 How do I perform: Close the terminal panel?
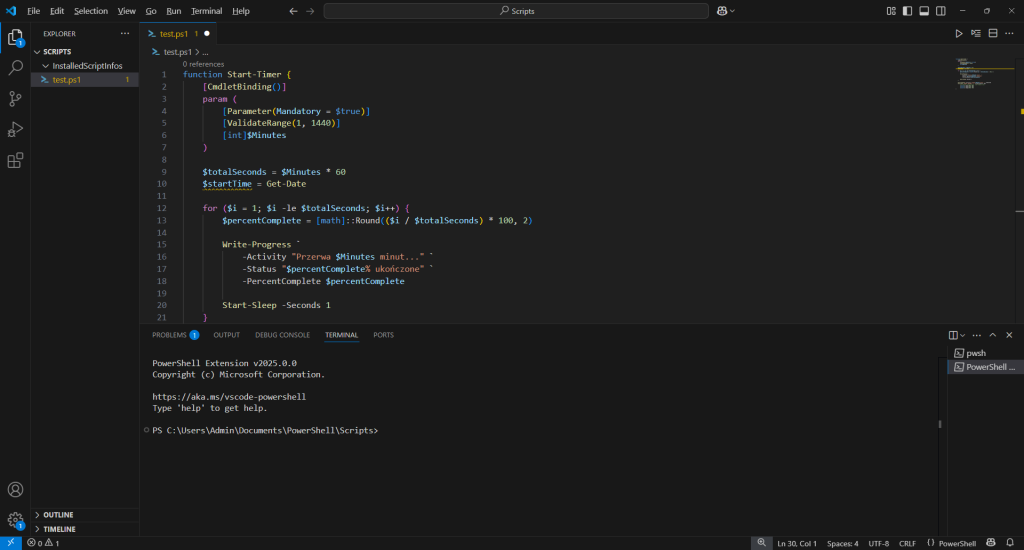pos(1009,335)
